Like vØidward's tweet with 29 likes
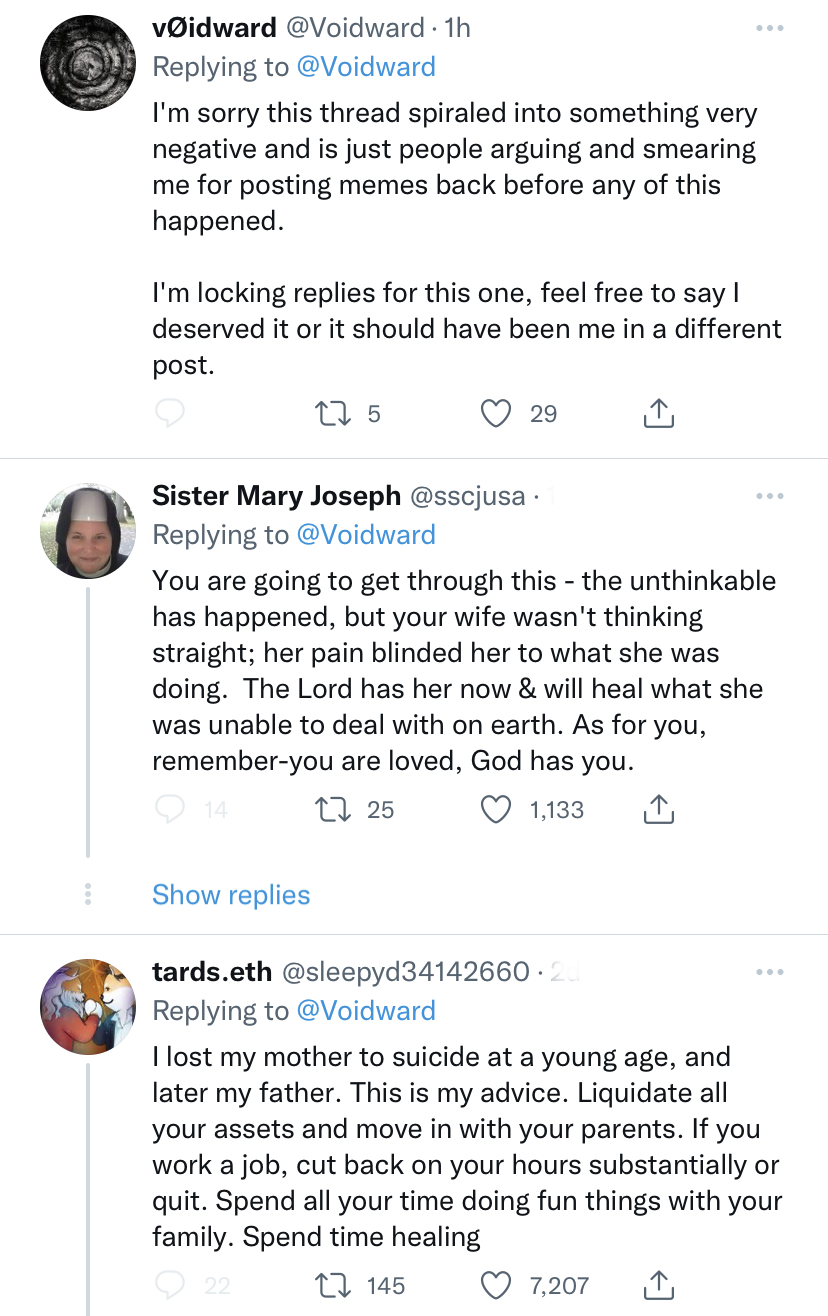The height and width of the screenshot is (1316, 828). click(497, 413)
